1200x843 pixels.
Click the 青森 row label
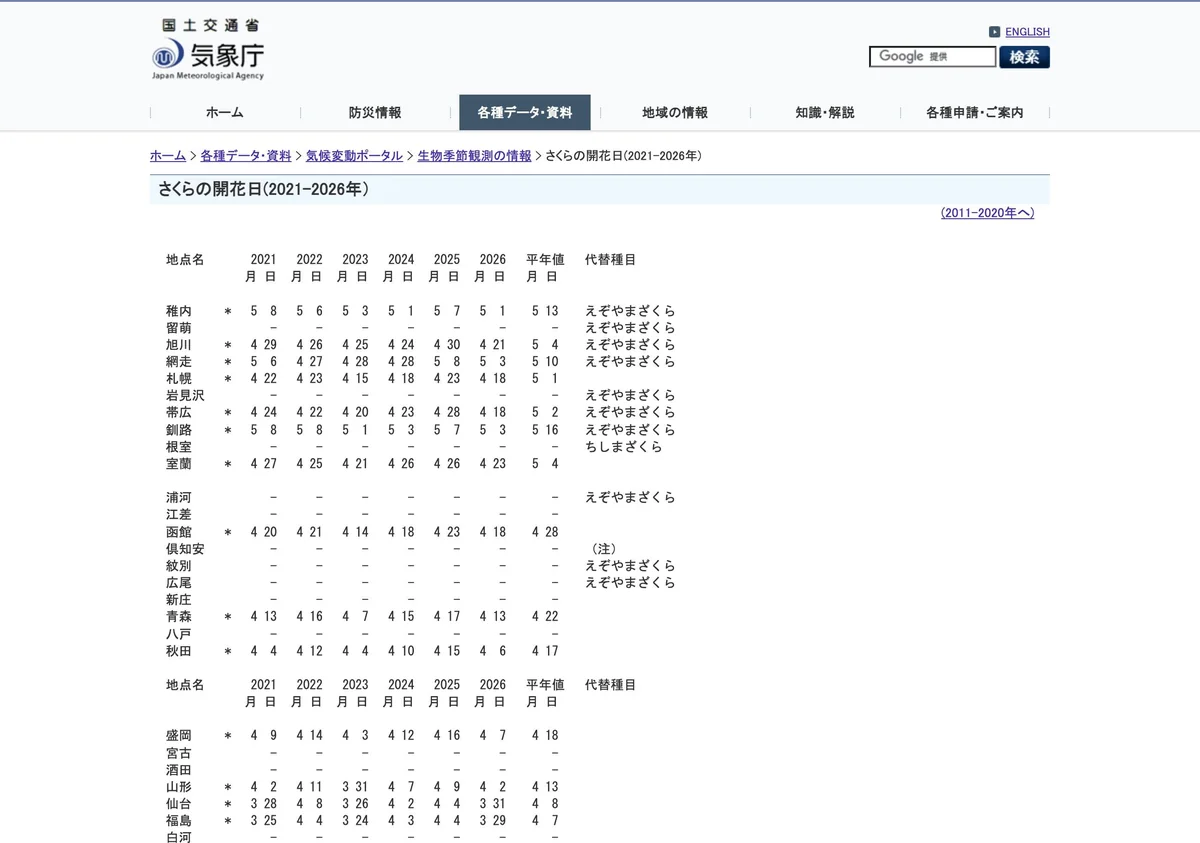coord(179,617)
